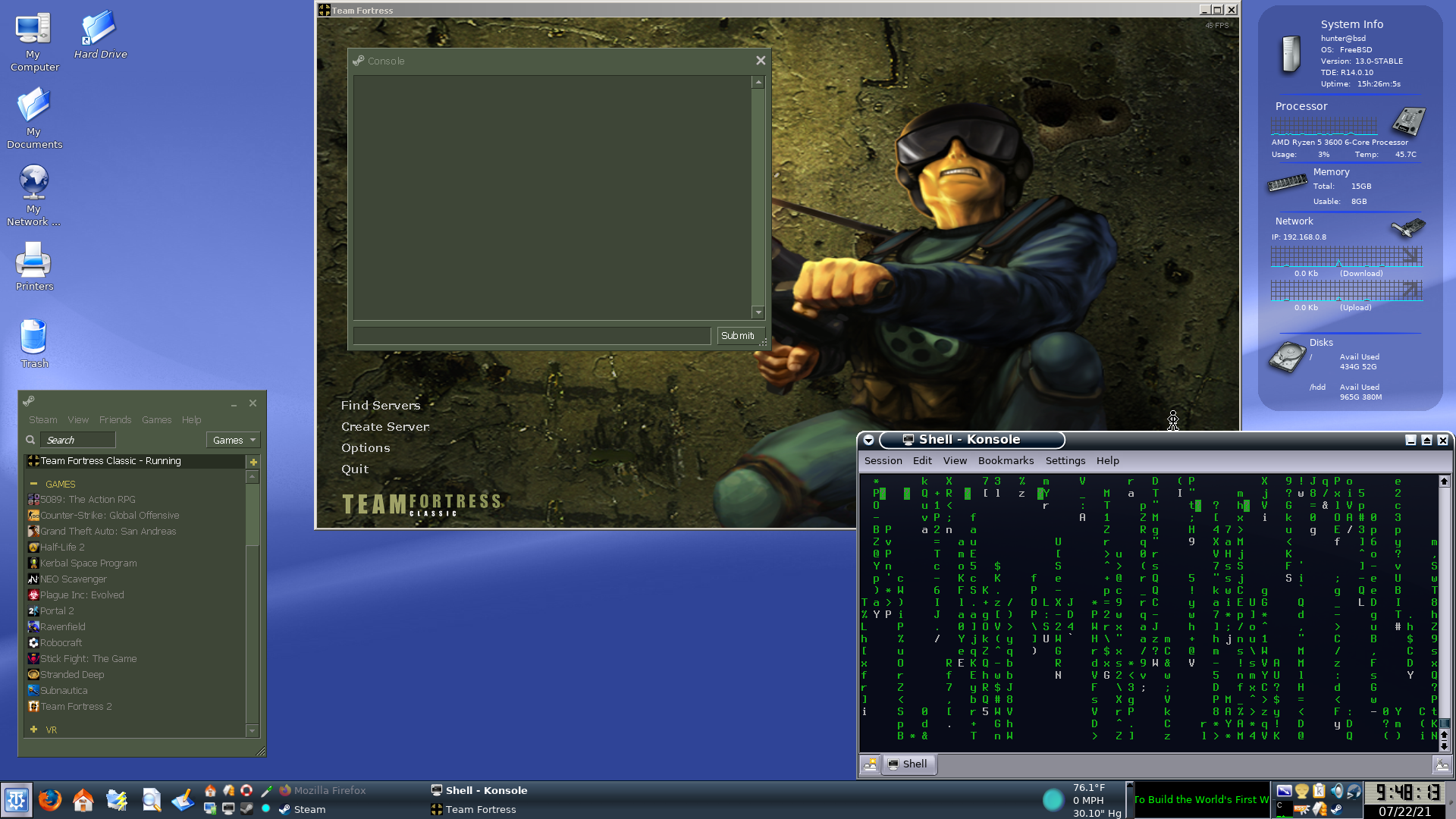
Task: Click the new session icon in Konsole tab bar
Action: coord(870,764)
